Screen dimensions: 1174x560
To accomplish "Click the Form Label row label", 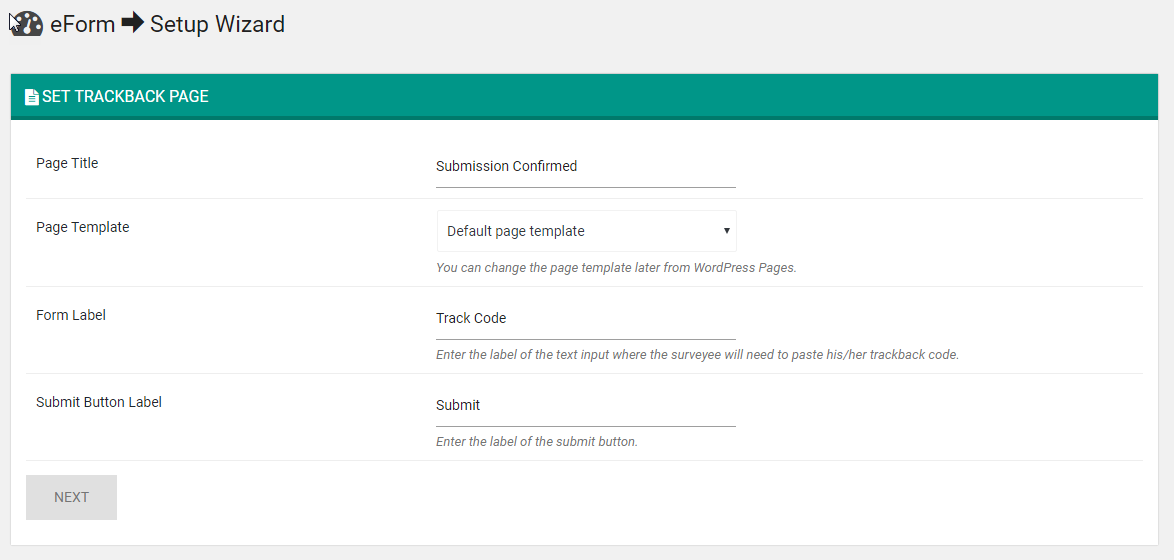I will tap(70, 315).
